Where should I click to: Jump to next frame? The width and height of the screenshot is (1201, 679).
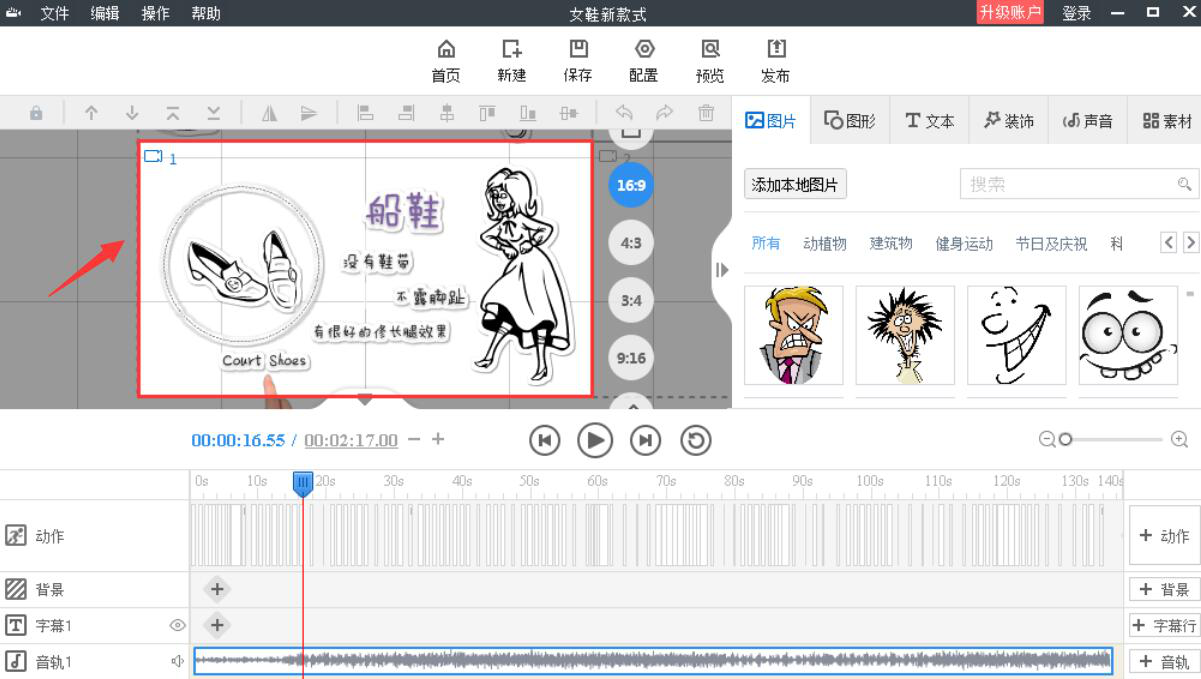click(x=645, y=440)
